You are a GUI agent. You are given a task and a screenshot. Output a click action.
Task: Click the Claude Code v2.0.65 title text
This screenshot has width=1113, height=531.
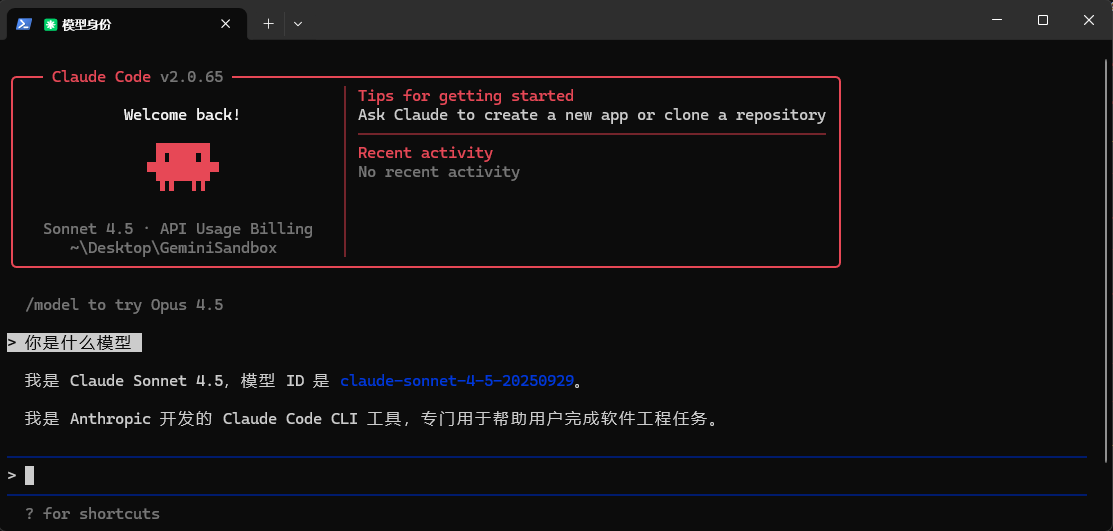click(138, 77)
